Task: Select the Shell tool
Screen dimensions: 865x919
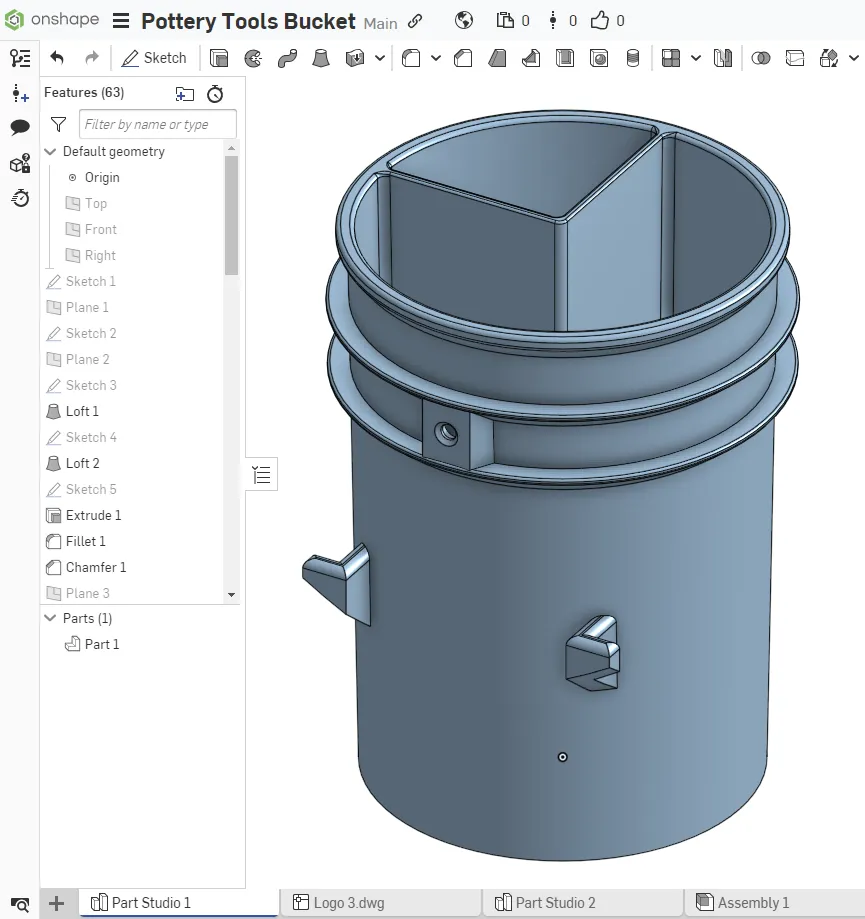Action: pos(565,58)
